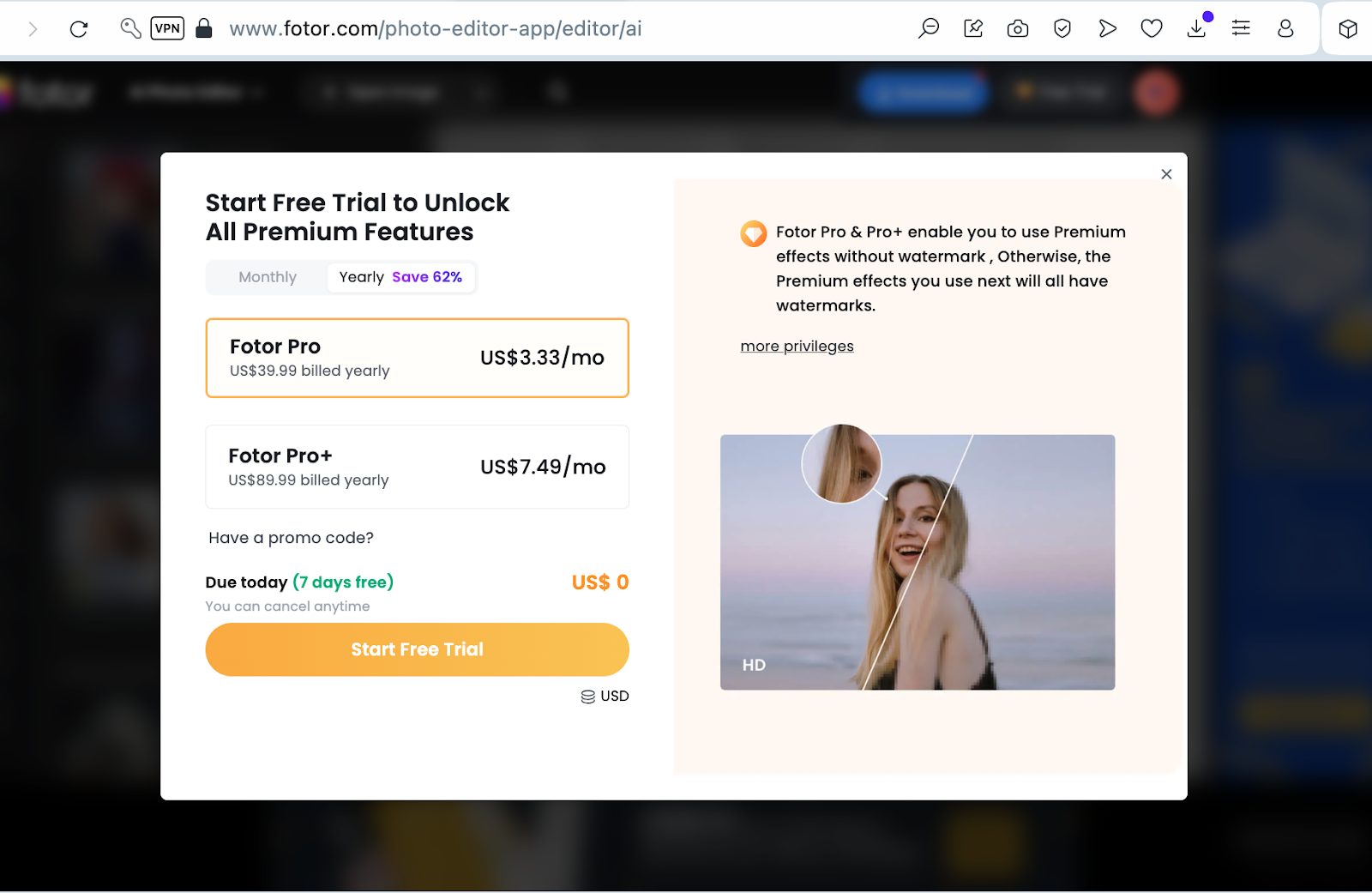Click the edit/share page icon in toolbar

click(973, 29)
